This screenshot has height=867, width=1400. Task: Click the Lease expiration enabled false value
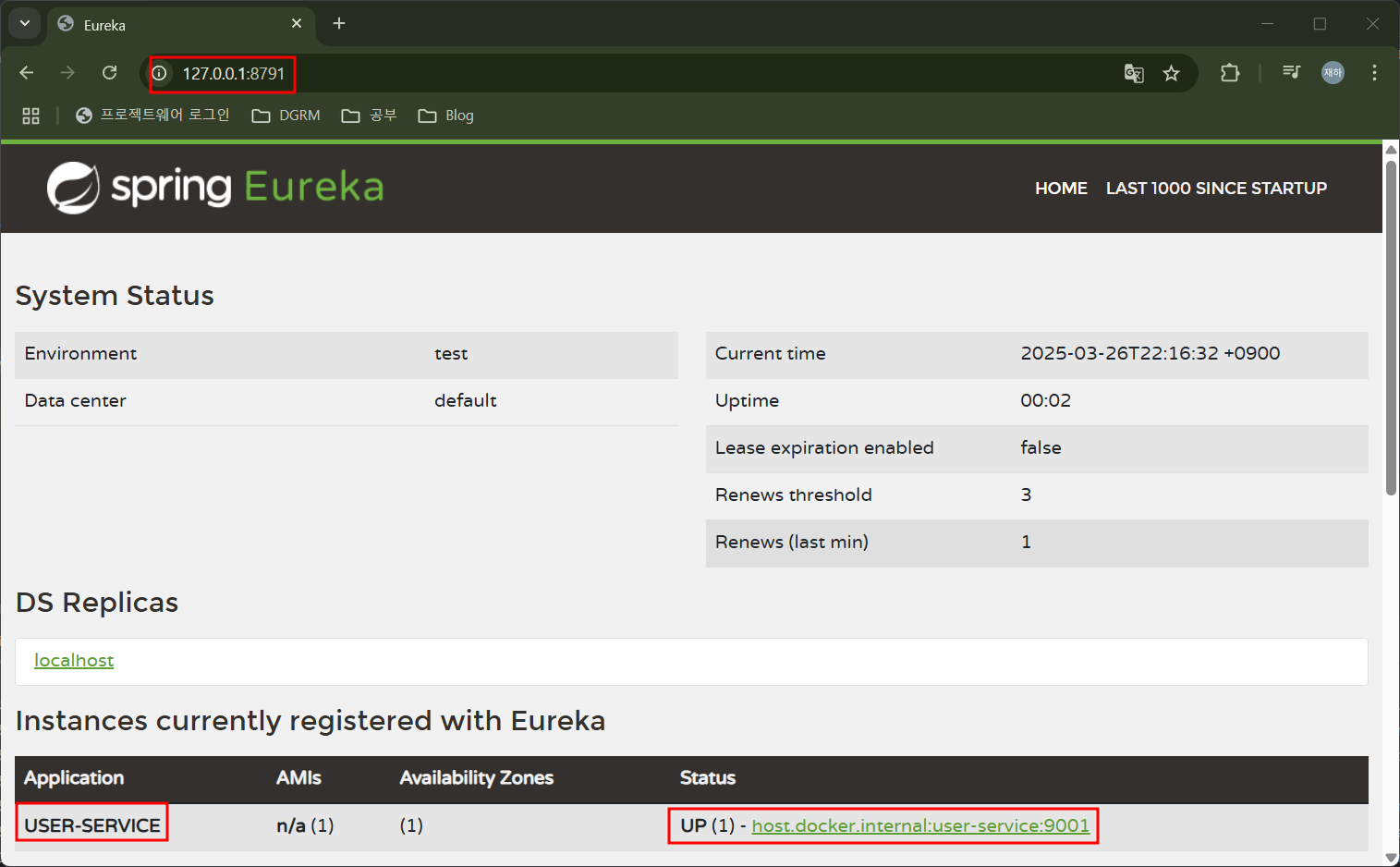tap(1041, 448)
